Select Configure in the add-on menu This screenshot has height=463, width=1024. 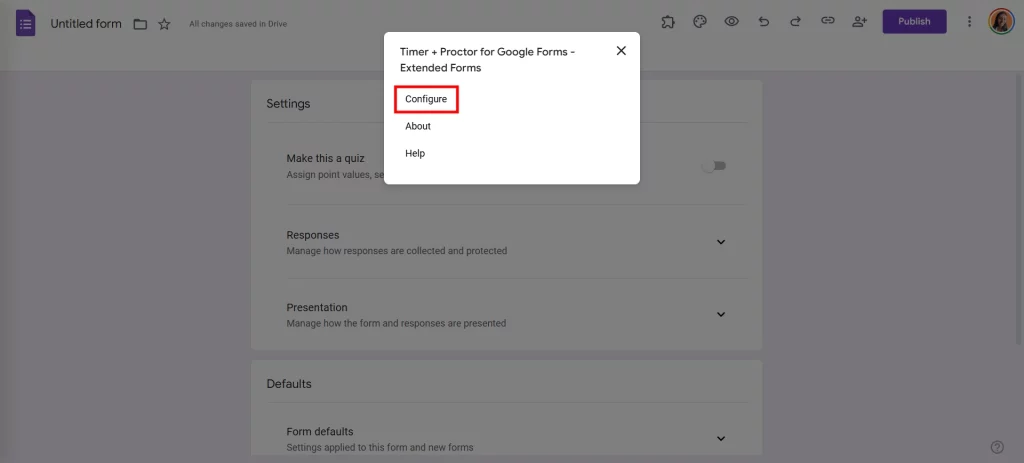click(x=426, y=99)
